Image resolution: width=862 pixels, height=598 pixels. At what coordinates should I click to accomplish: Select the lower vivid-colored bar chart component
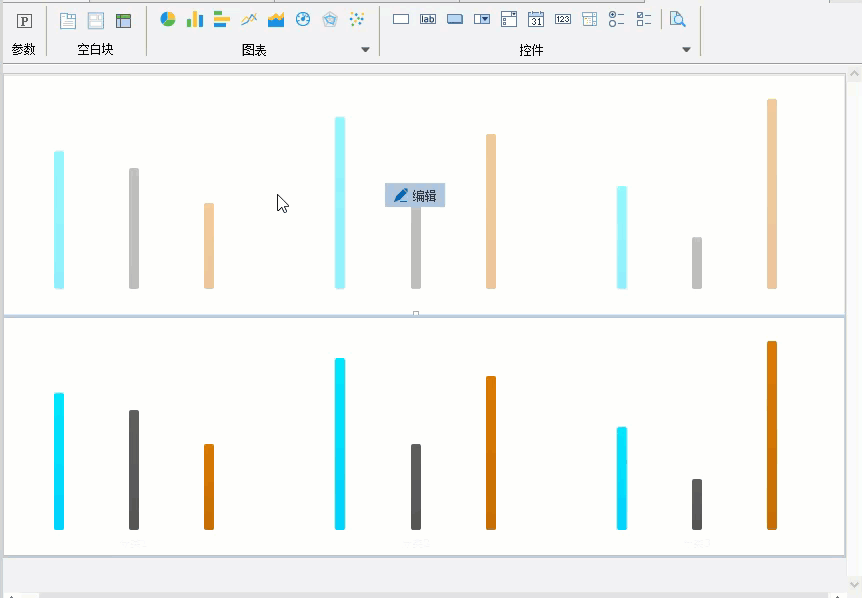tap(424, 437)
